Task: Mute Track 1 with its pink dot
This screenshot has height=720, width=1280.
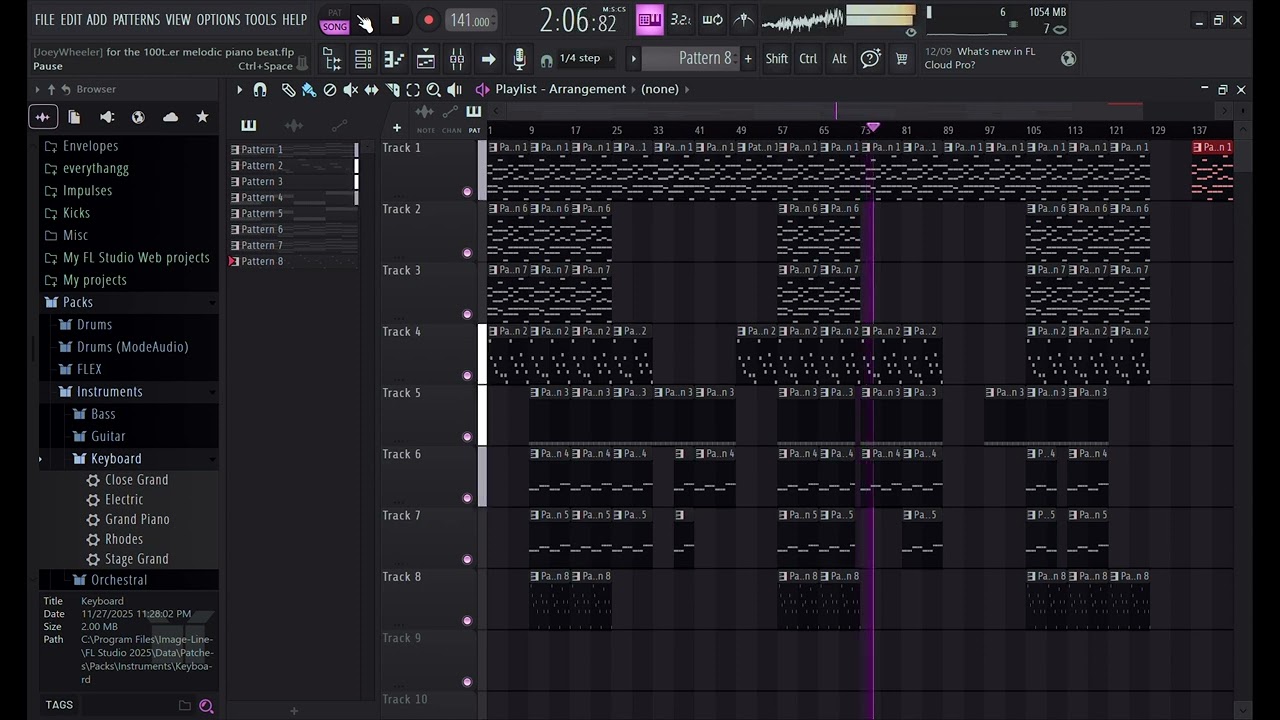Action: pyautogui.click(x=467, y=192)
